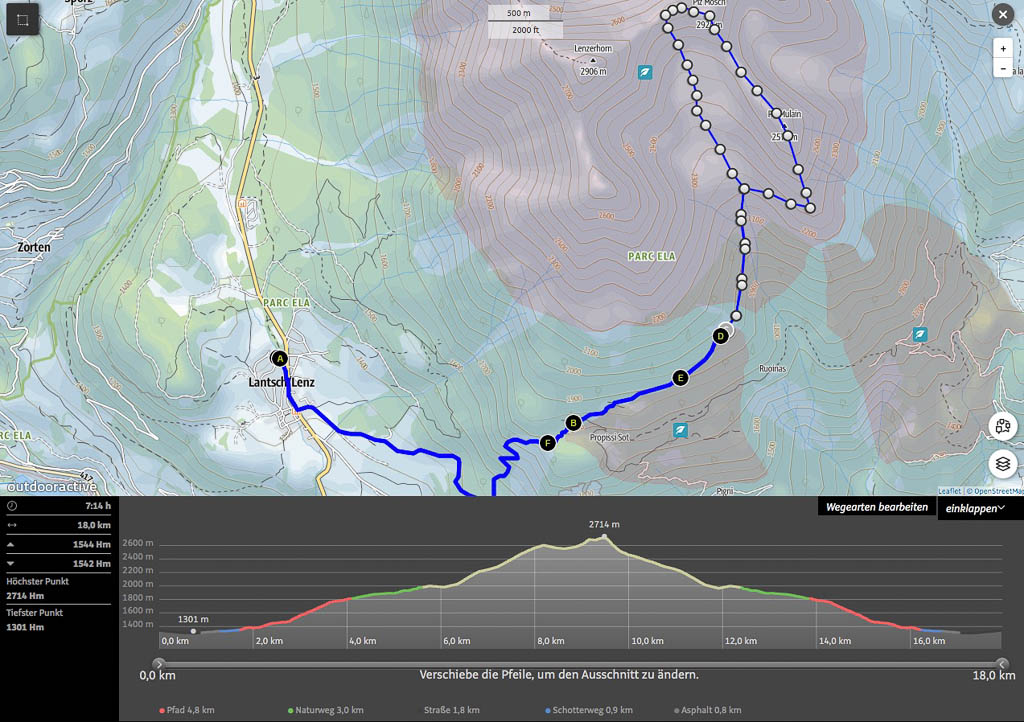1024x722 pixels.
Task: Close the map view
Action: 1002,14
